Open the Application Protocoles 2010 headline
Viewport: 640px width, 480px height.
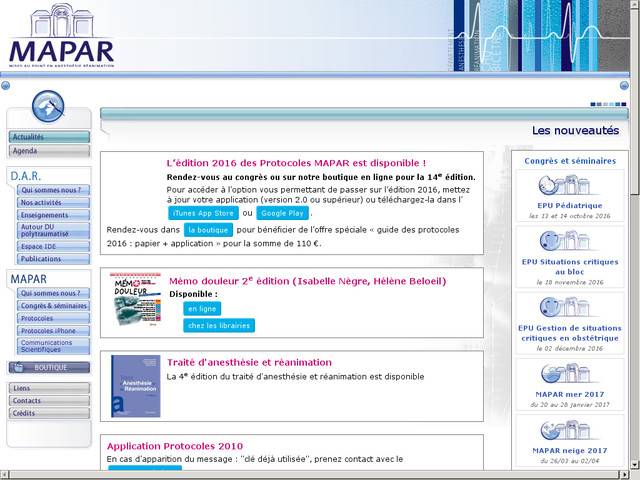tap(175, 446)
